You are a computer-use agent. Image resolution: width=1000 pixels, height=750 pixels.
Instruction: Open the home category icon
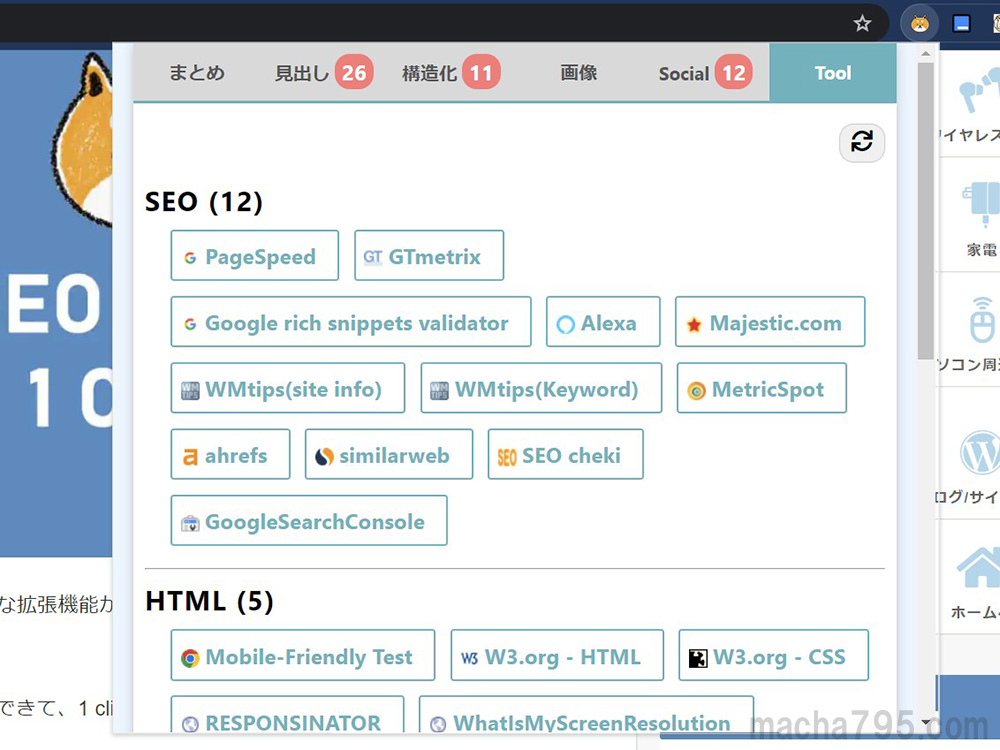[x=979, y=568]
